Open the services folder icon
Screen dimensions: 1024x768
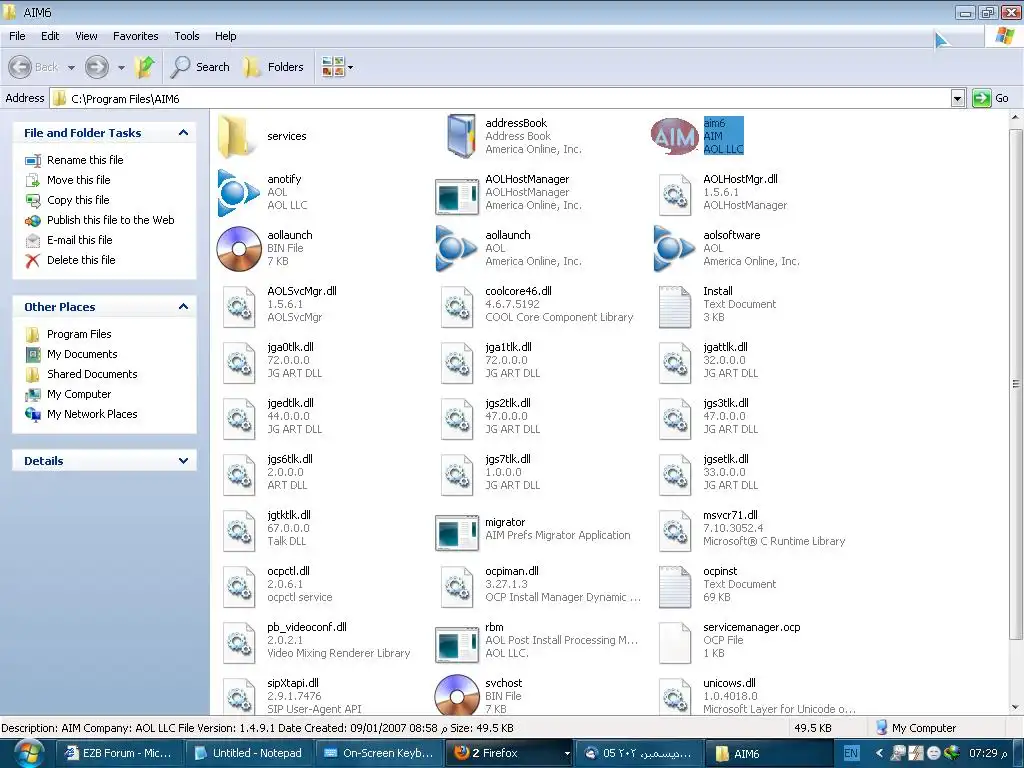point(235,136)
